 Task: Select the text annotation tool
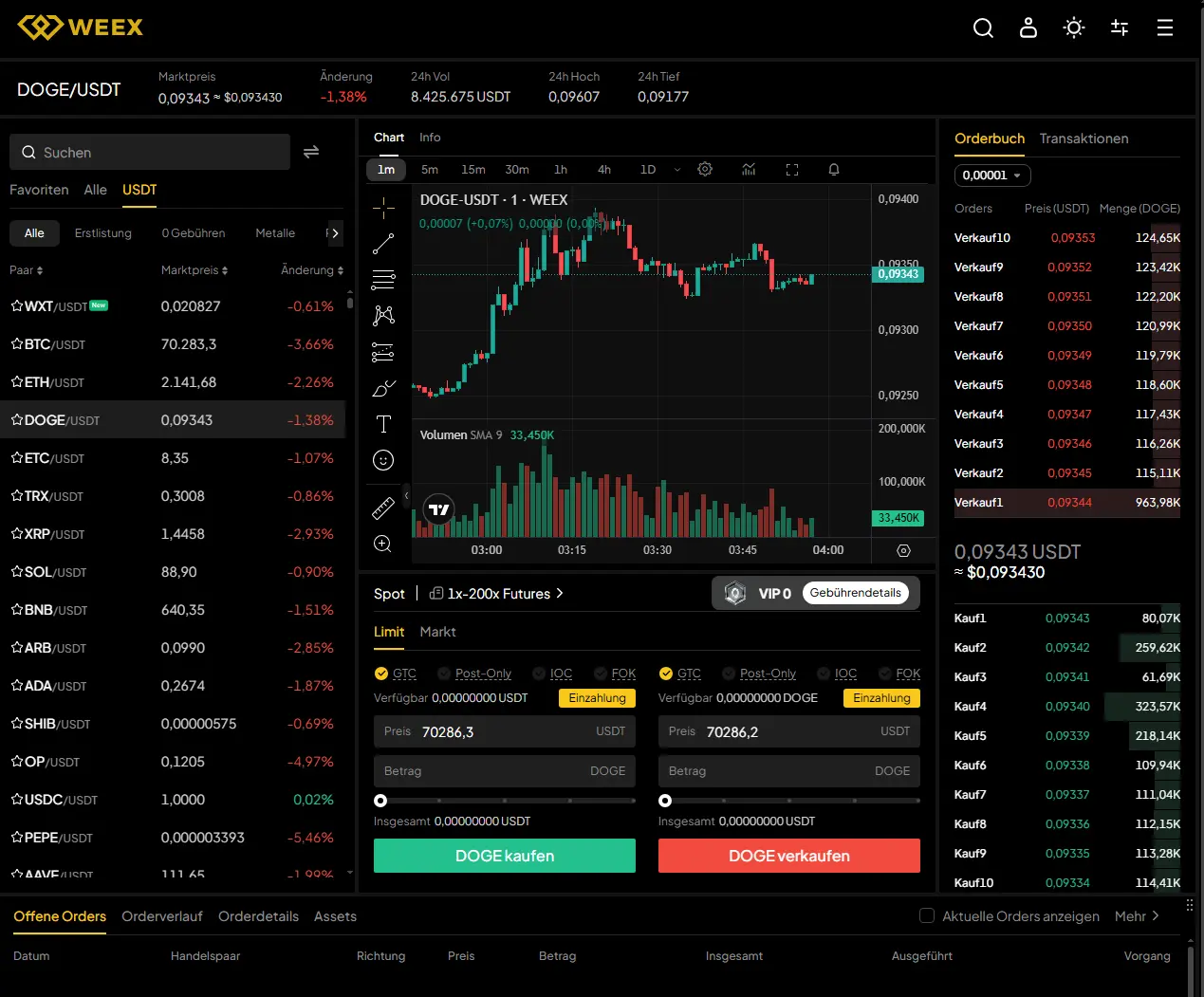[383, 424]
